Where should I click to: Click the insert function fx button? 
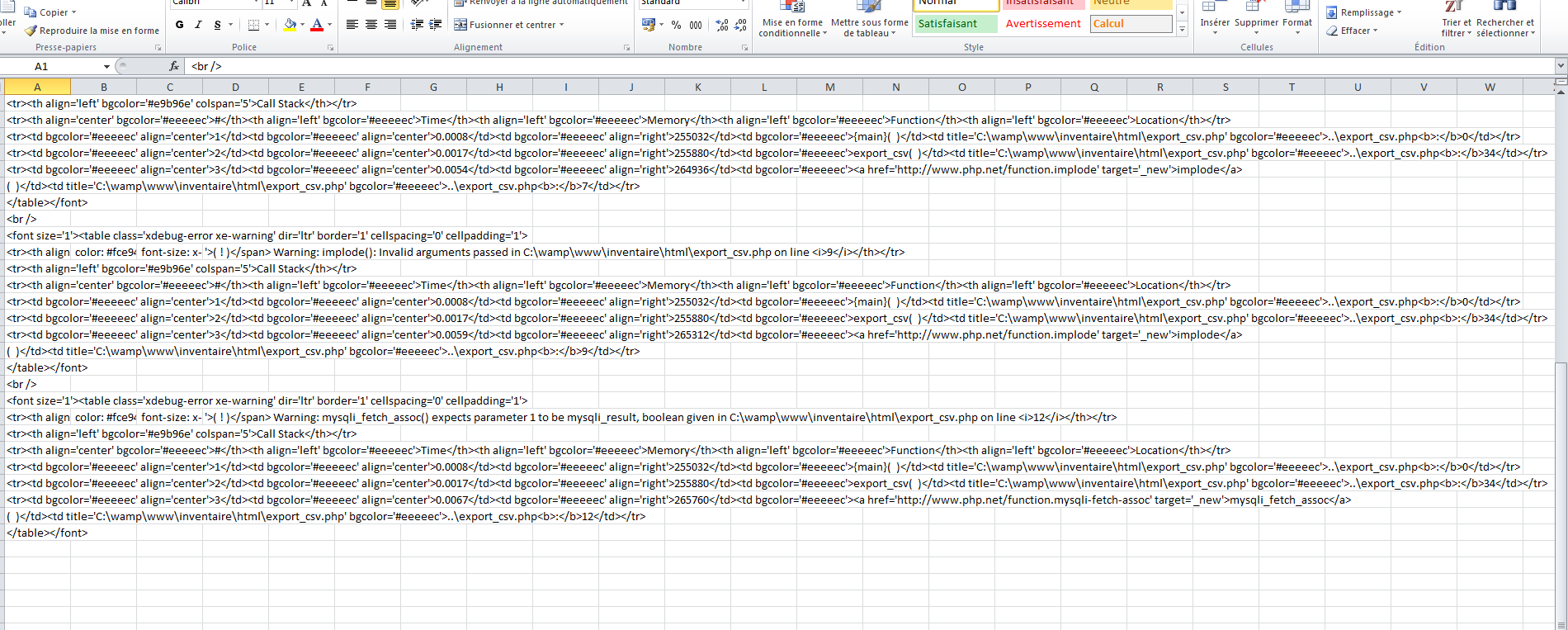pos(174,66)
